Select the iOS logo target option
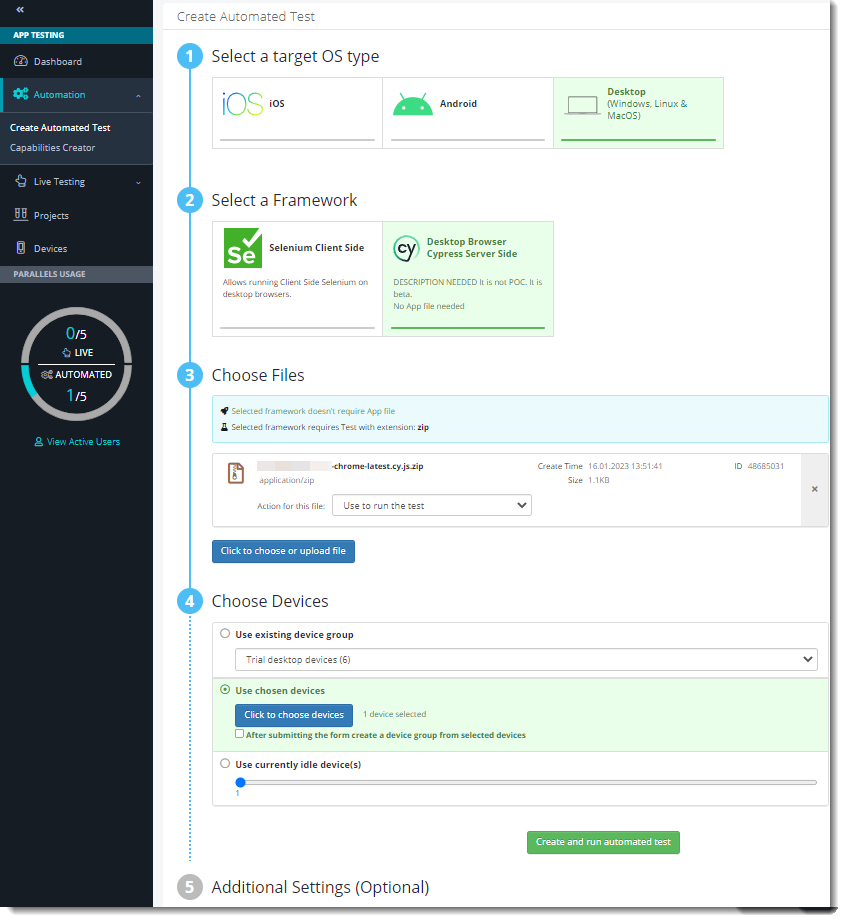The width and height of the screenshot is (844, 922). [x=242, y=104]
